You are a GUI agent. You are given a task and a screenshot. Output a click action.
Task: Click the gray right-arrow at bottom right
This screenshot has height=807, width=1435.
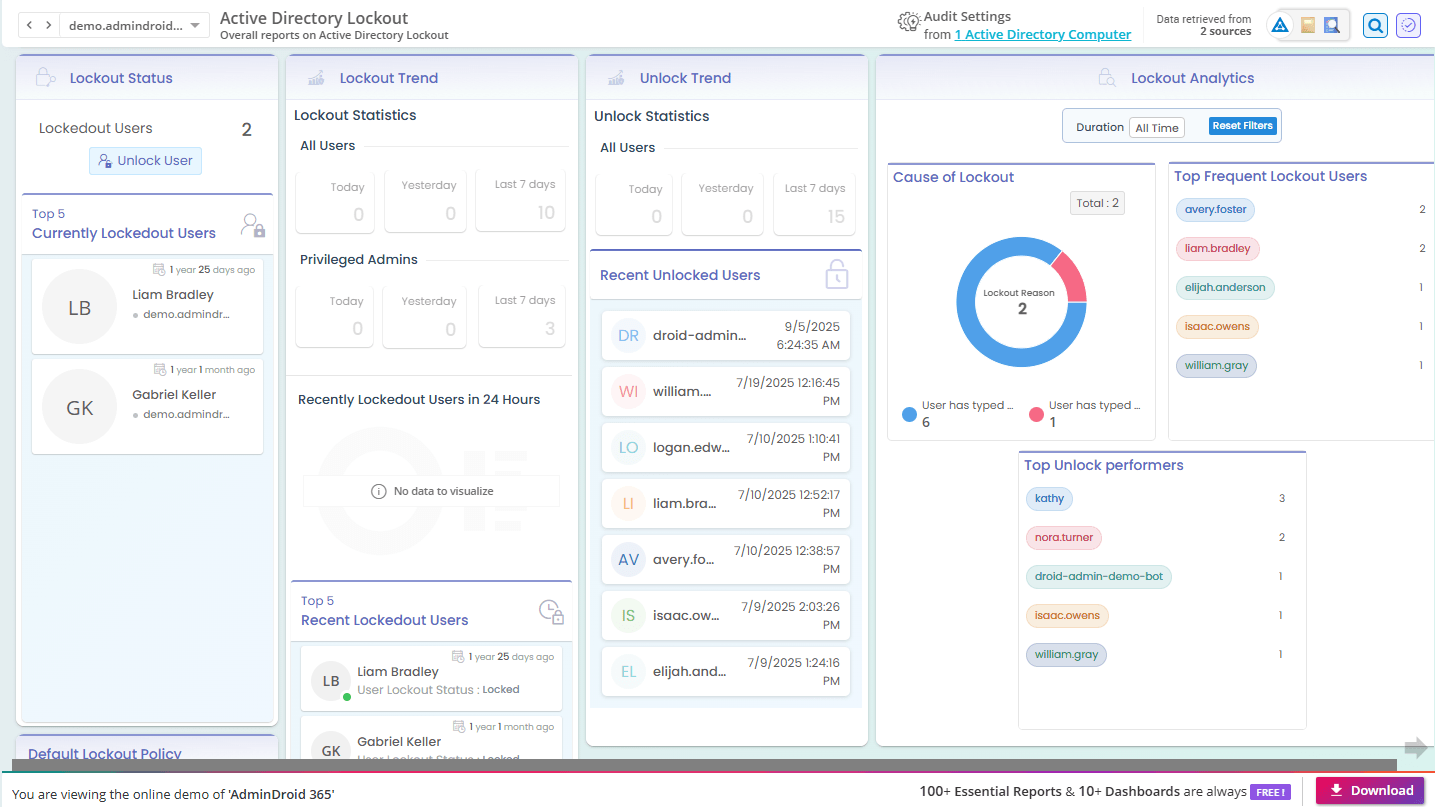1416,748
